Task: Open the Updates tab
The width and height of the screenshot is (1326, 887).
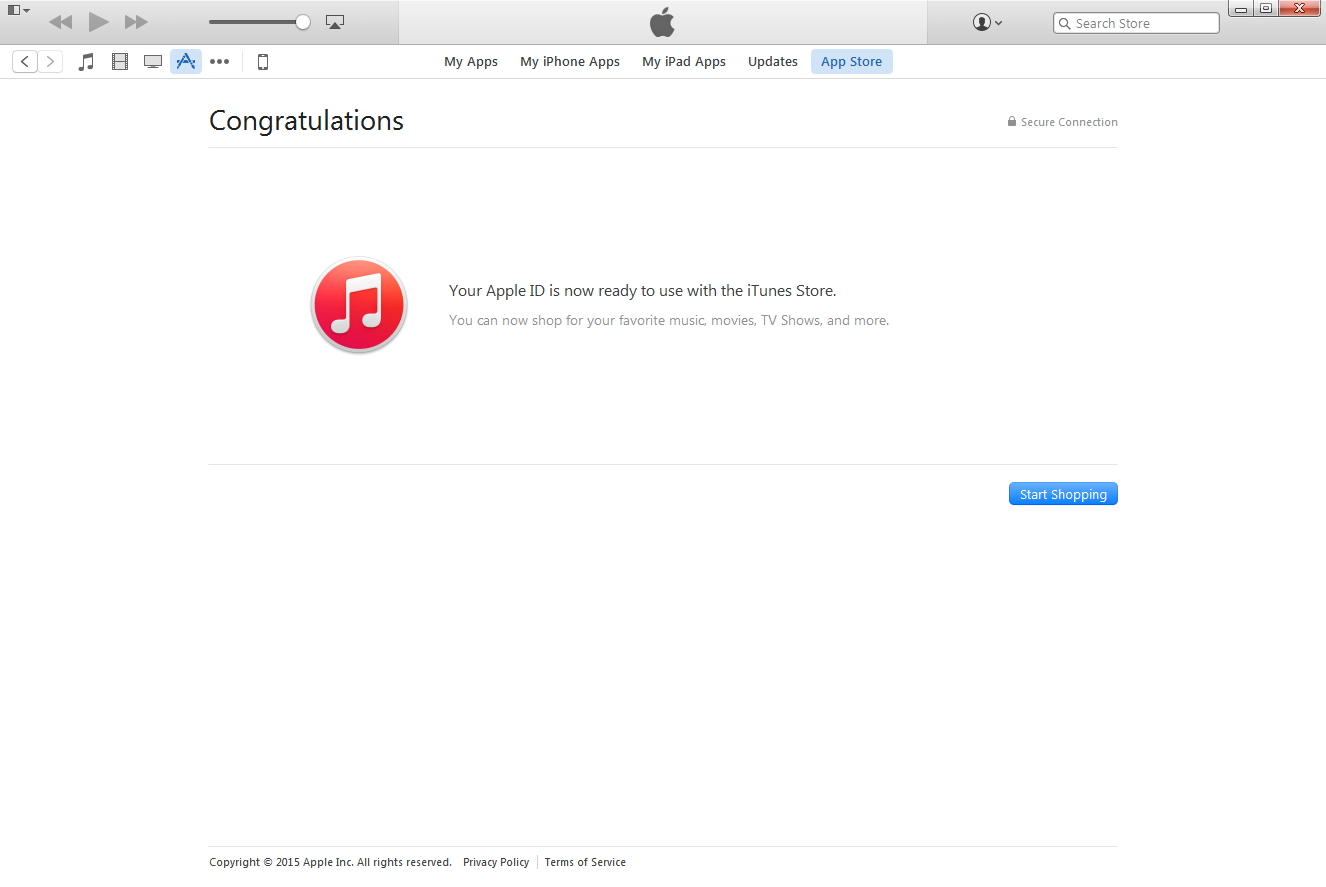Action: (773, 62)
